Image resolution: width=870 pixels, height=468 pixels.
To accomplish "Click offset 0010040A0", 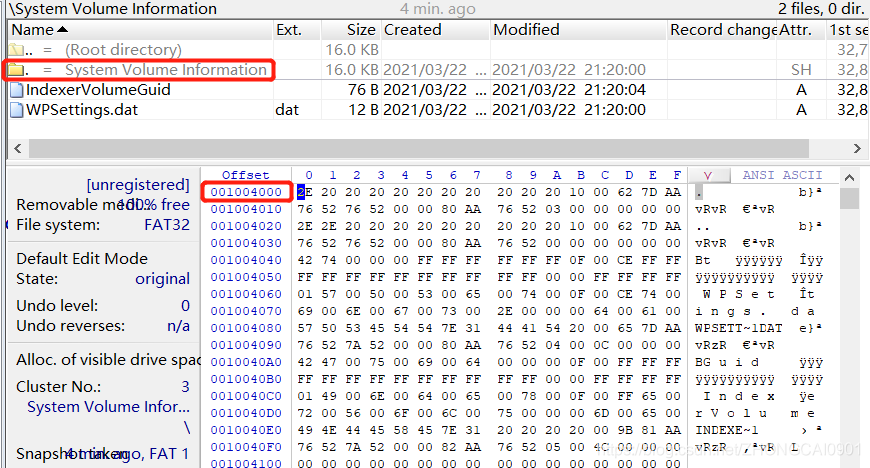I will pyautogui.click(x=246, y=362).
